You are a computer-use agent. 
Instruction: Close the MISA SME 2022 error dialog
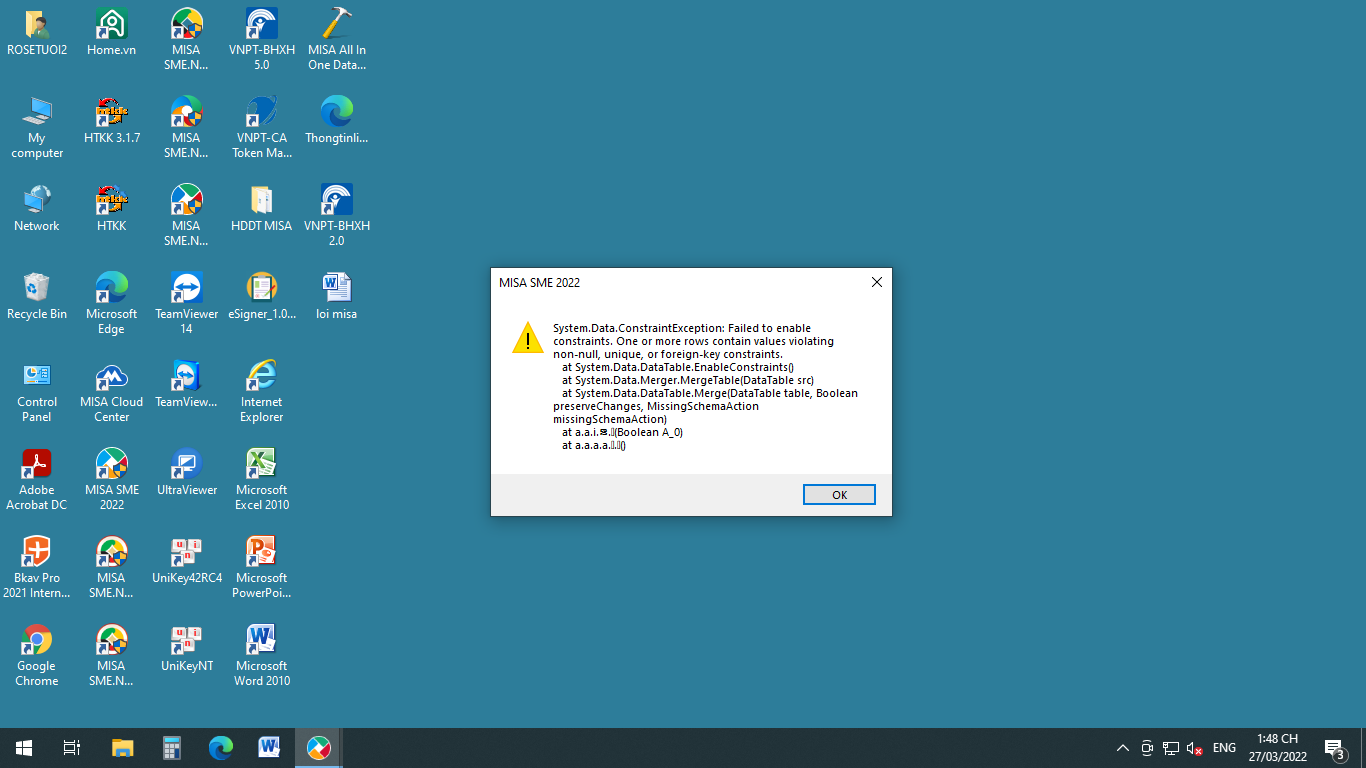(x=877, y=282)
